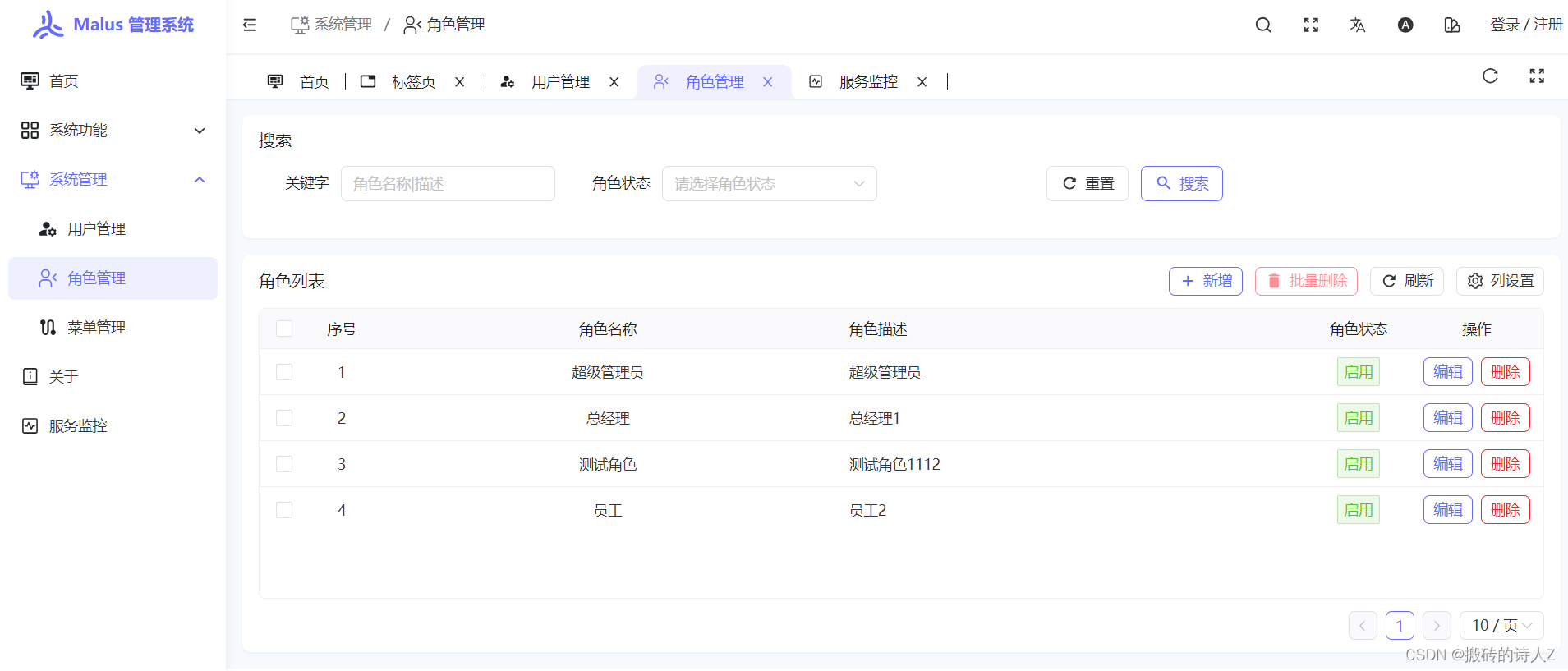Delete the 员工 role

(1506, 510)
